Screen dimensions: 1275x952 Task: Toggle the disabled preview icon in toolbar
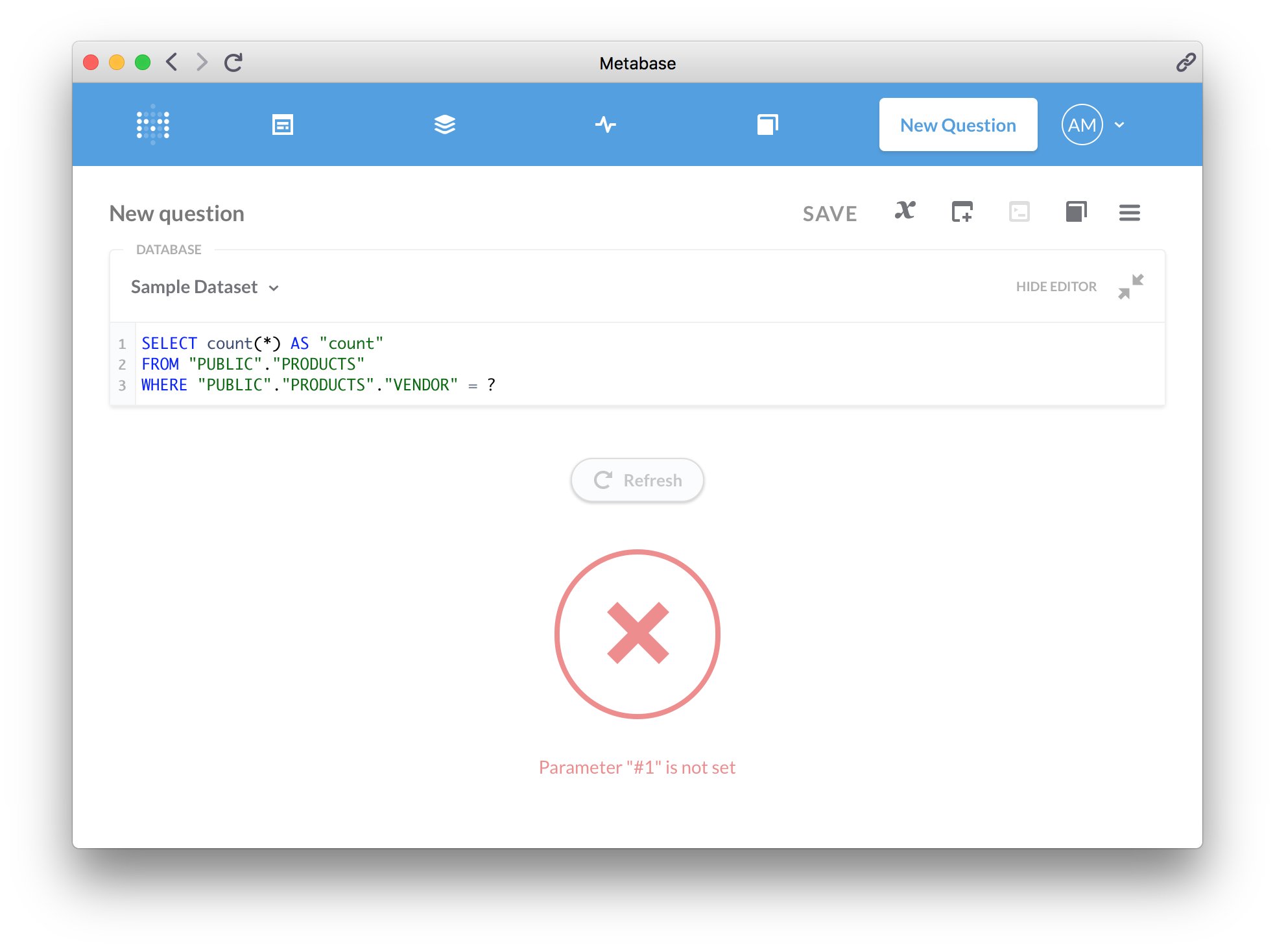point(1018,212)
